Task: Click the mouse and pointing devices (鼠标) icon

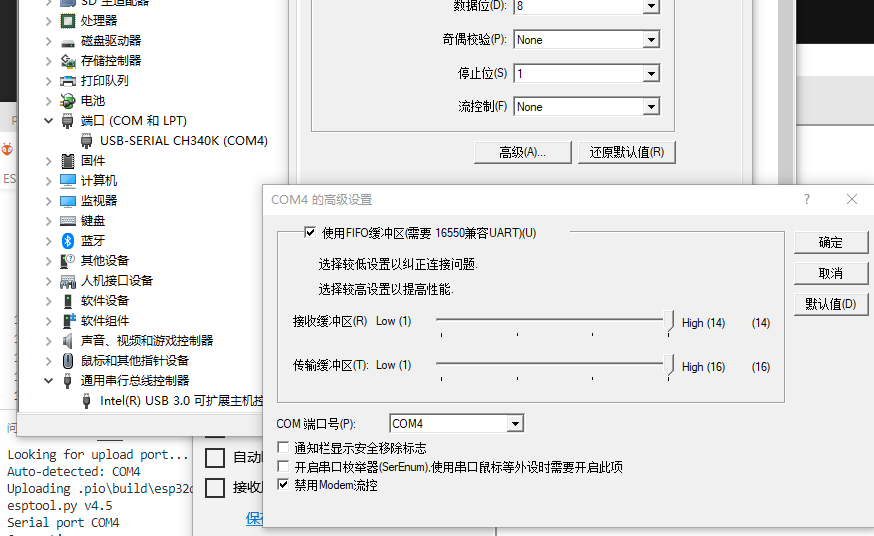Action: click(67, 360)
